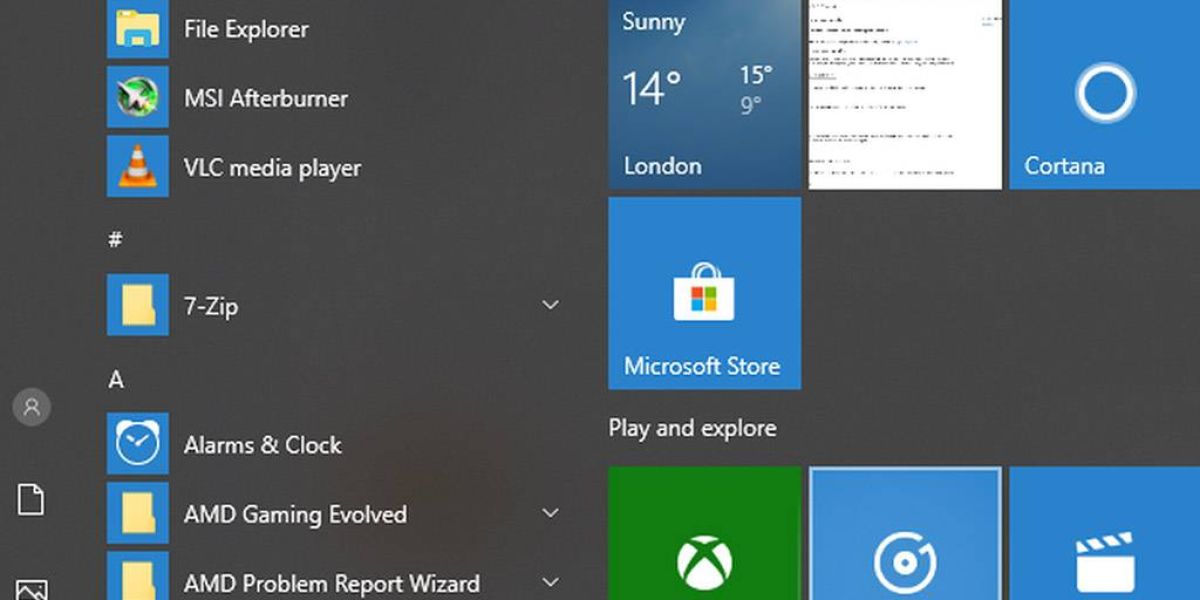Viewport: 1200px width, 600px height.
Task: Click AMD Problem Report Wizard label
Action: point(332,583)
